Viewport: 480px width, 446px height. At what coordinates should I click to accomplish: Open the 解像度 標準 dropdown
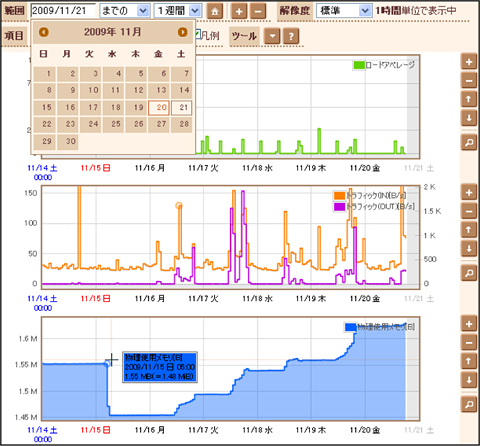(x=344, y=11)
